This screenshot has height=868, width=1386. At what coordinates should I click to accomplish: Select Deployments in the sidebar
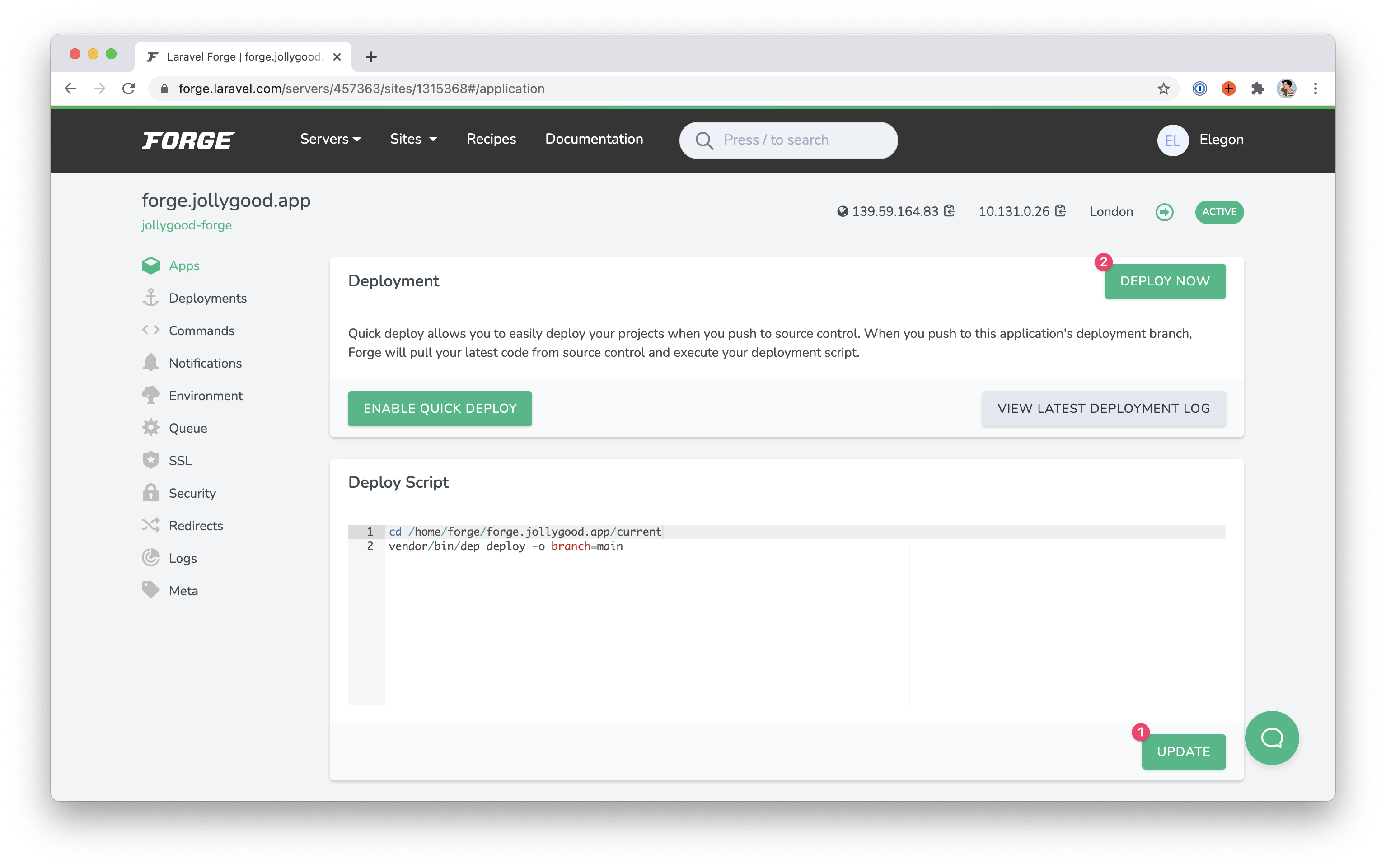pyautogui.click(x=207, y=298)
